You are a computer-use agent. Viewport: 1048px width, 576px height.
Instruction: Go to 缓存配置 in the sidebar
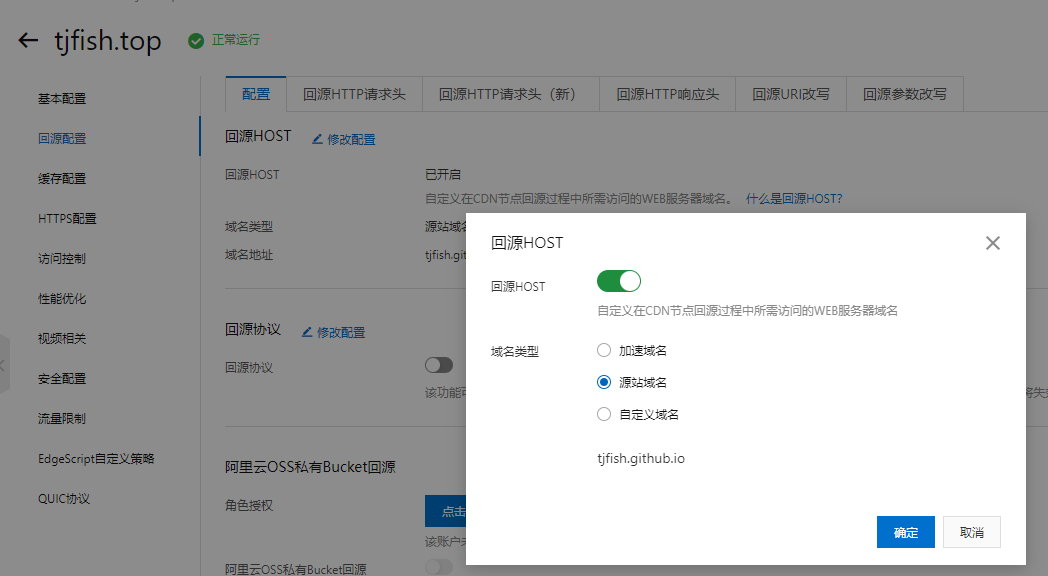[62, 179]
